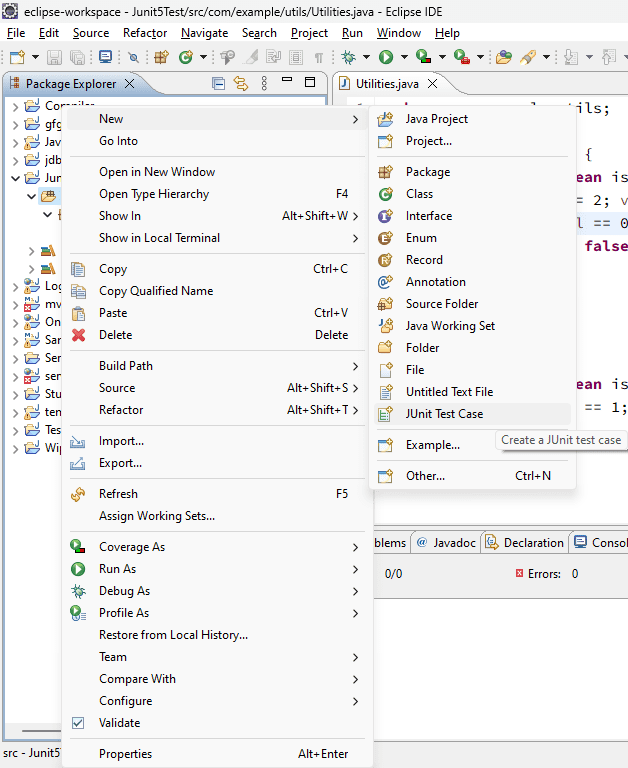
Task: Close the Package Explorer view tab
Action: tap(129, 84)
